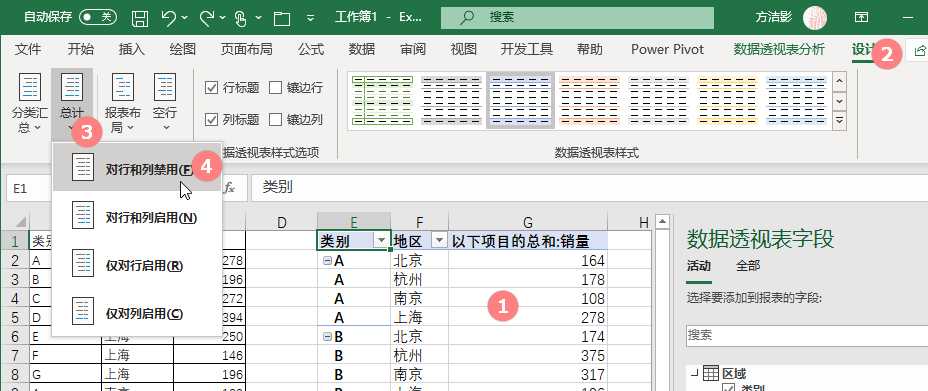Open the 地区 filter dropdown in cell F1
This screenshot has width=928, height=391.
(x=439, y=240)
